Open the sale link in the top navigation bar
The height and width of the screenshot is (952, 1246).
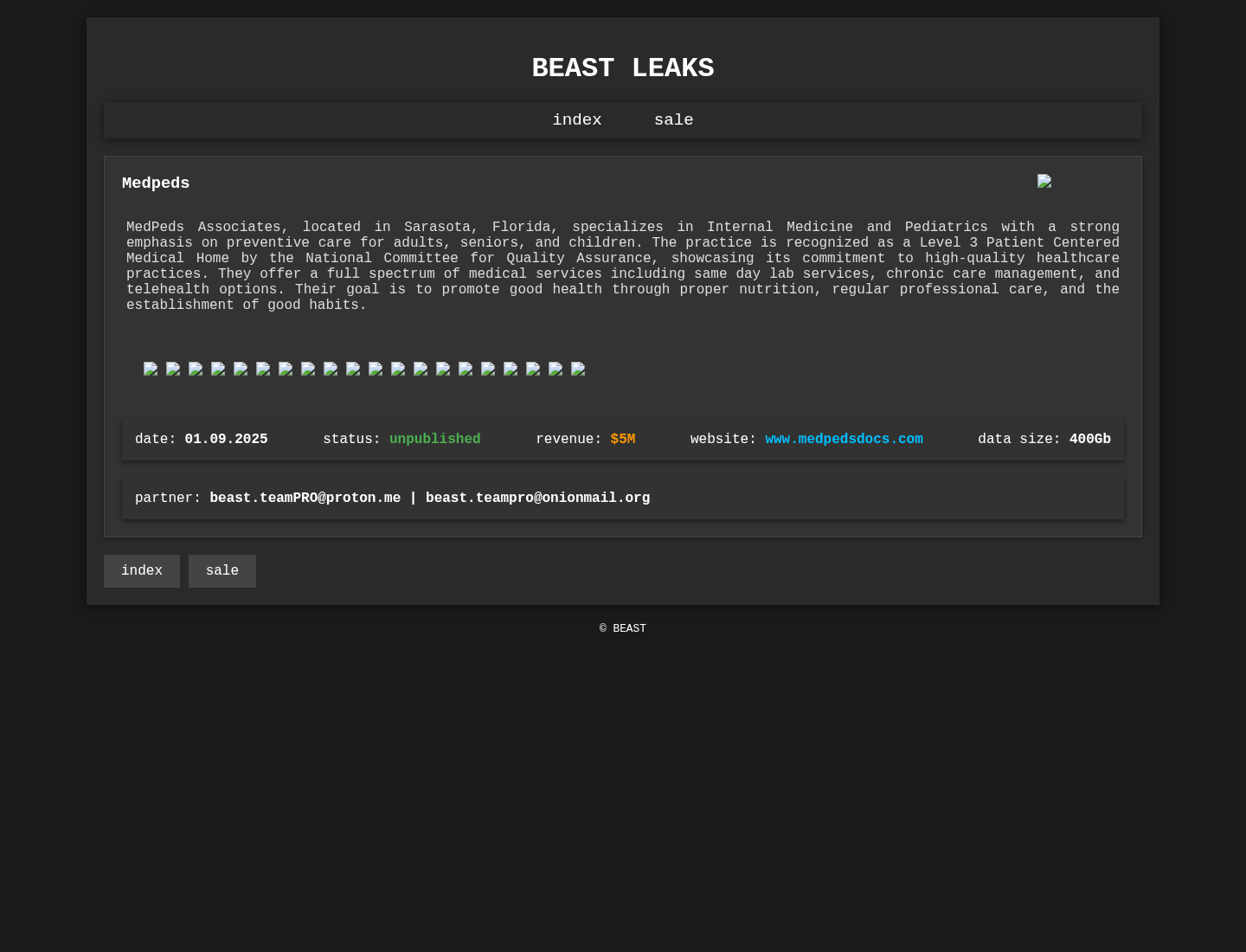click(x=673, y=120)
